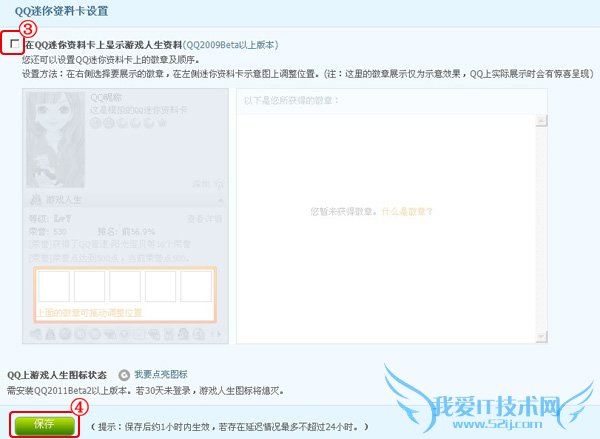
Task: Open the 我要点亮图标 link
Action: (161, 374)
